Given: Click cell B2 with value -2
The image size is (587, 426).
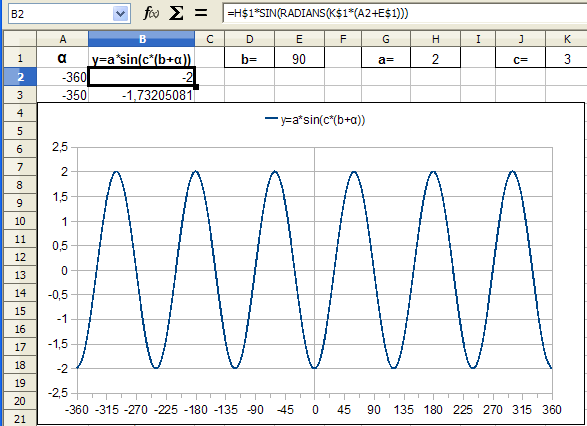Looking at the screenshot, I should [x=142, y=77].
